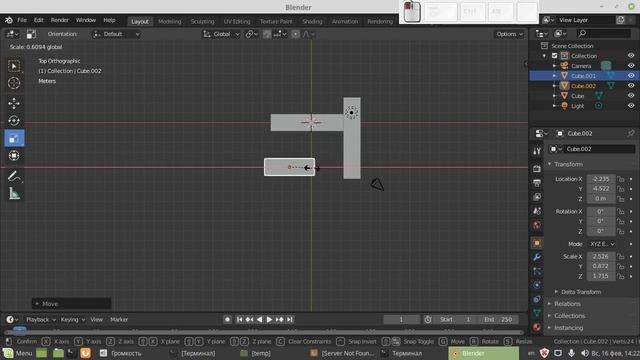The image size is (640, 360).
Task: Open the Modifiers wrench tab
Action: (x=537, y=257)
